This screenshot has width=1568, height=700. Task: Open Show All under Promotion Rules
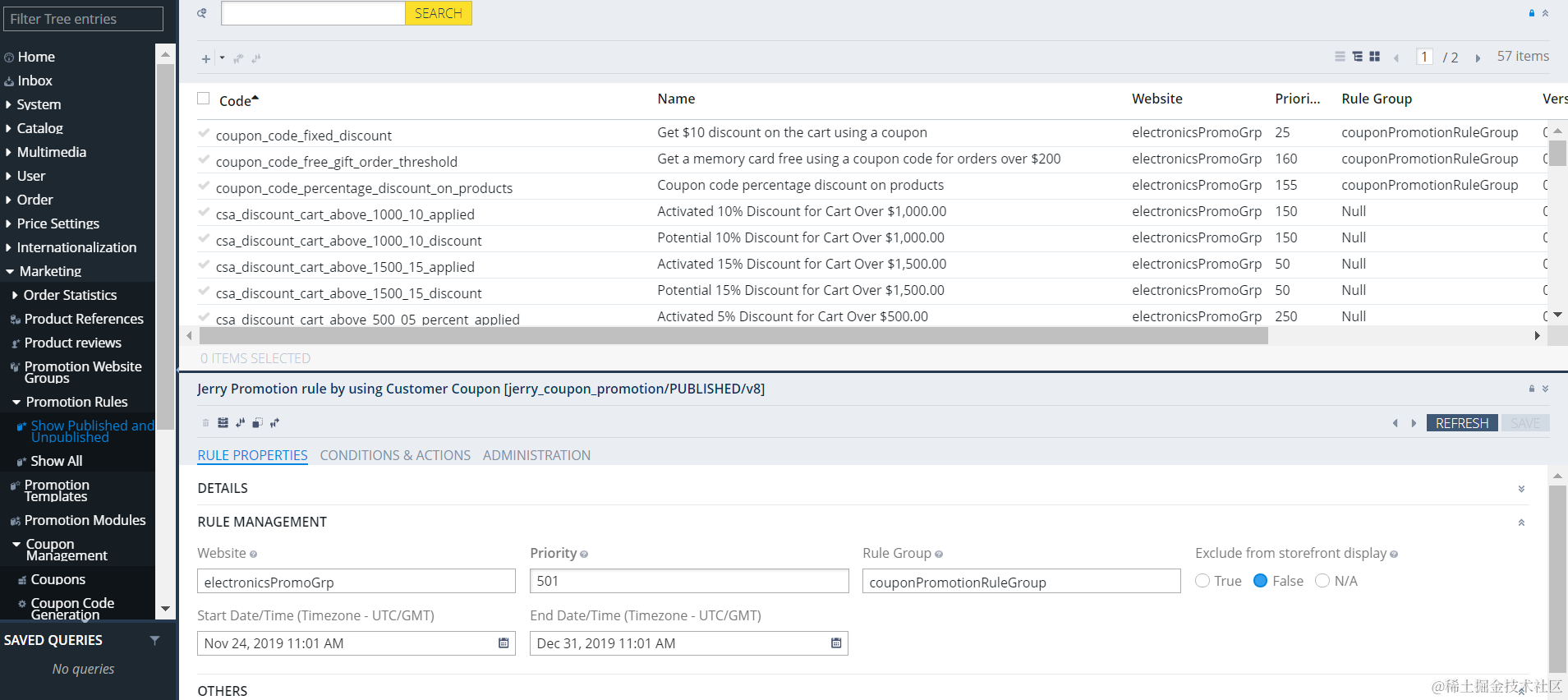pos(57,462)
